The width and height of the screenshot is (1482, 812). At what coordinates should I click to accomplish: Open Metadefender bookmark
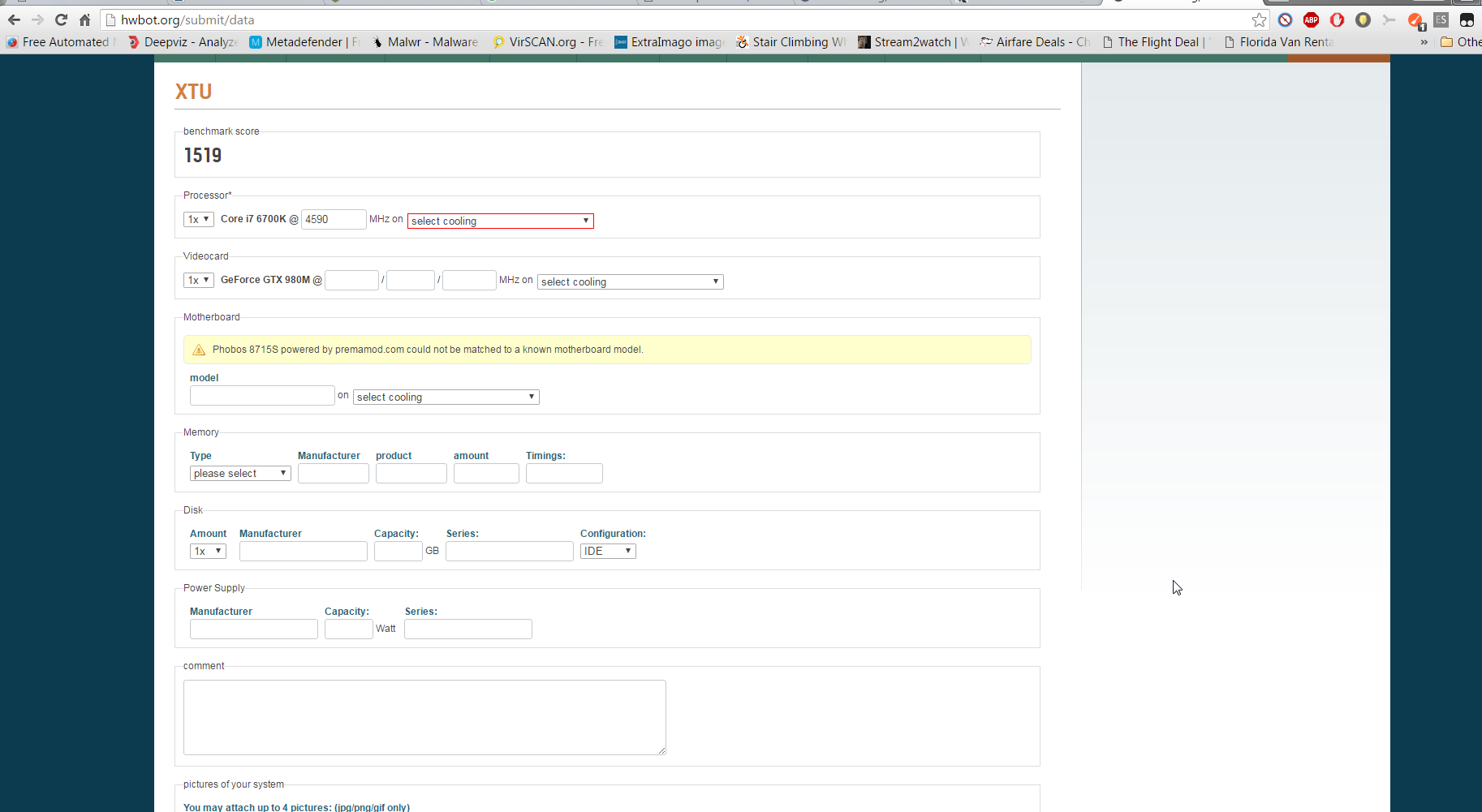click(304, 42)
